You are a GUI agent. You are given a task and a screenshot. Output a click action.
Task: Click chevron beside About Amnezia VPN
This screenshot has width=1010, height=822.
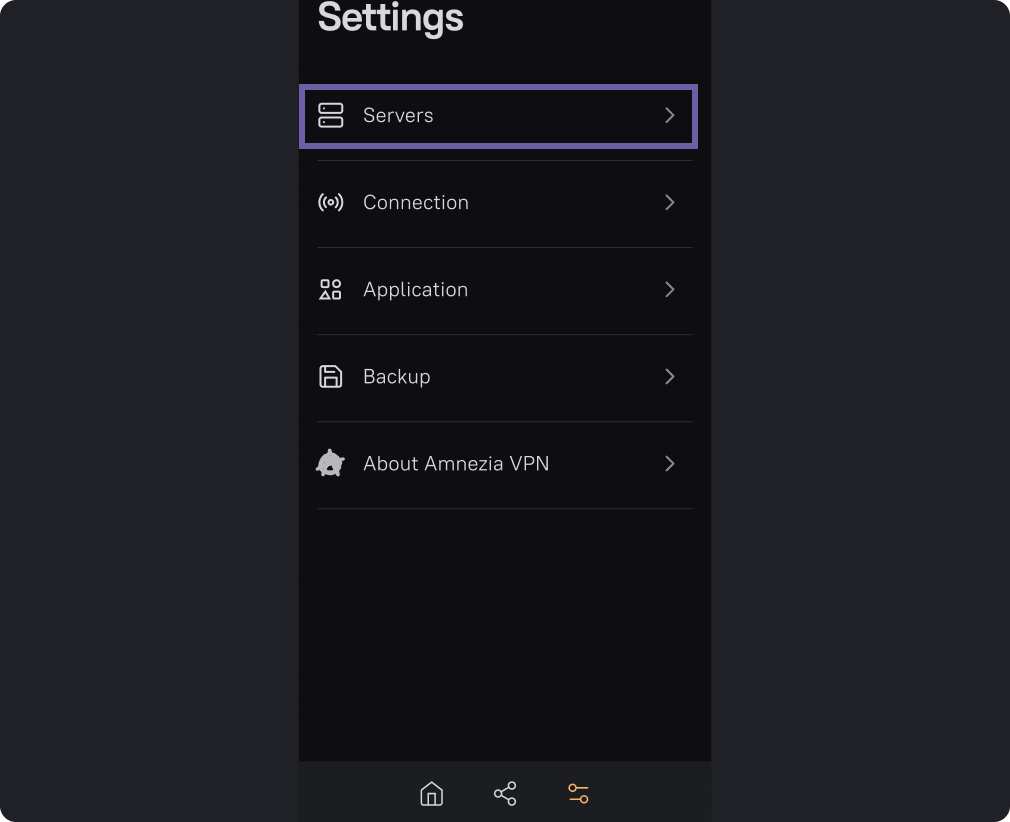(x=670, y=464)
